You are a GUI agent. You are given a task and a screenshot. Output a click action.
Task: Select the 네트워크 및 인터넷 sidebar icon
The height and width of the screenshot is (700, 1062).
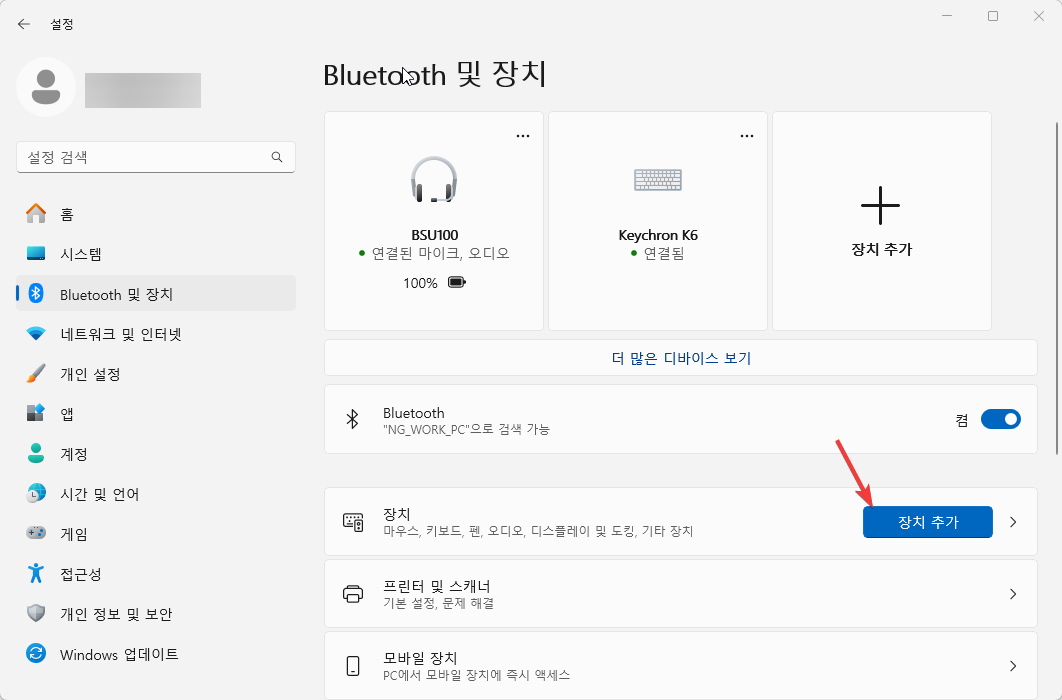pyautogui.click(x=31, y=333)
